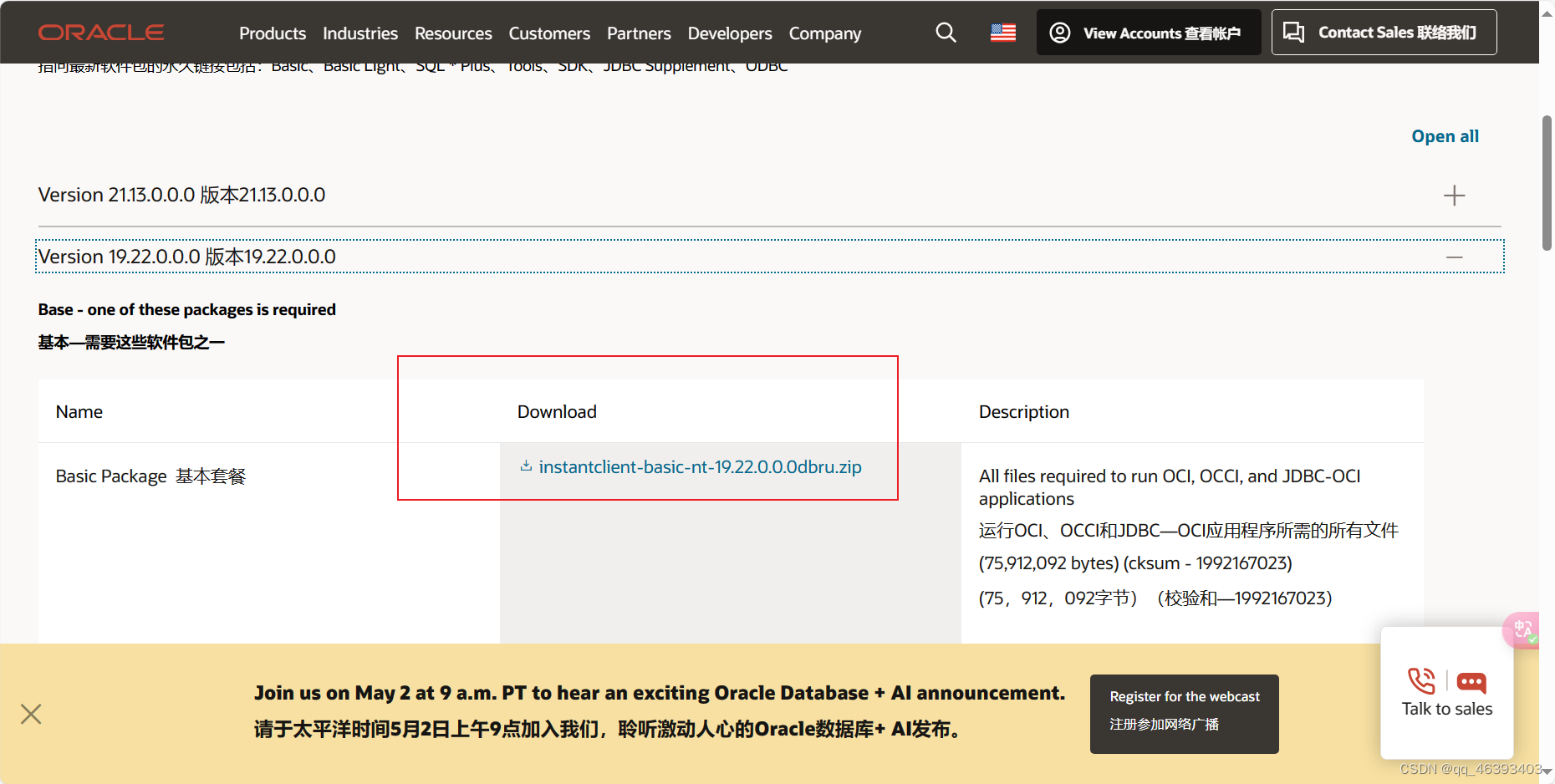This screenshot has height=784, width=1555.
Task: Select the US flag country icon
Action: tap(1003, 33)
